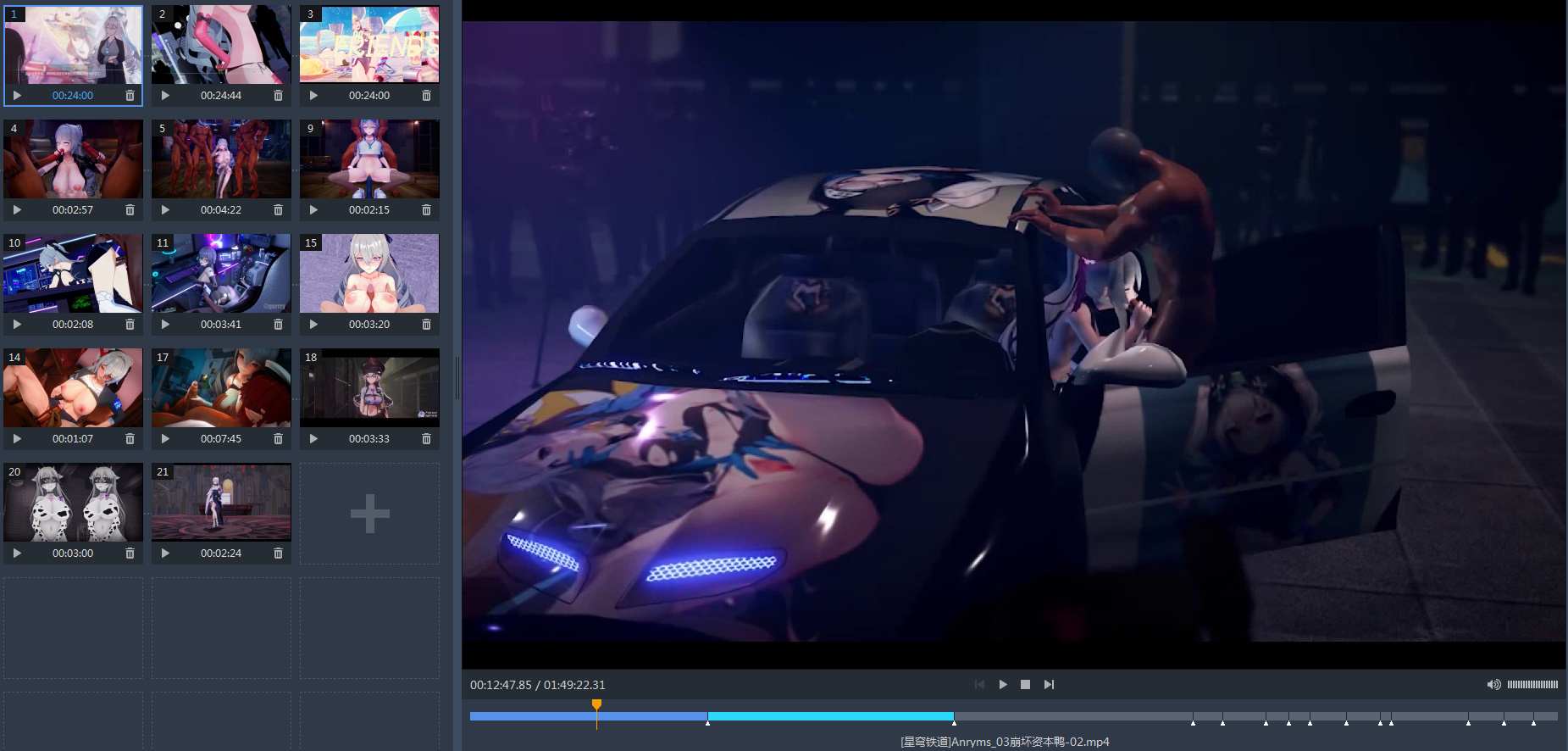
Task: Delete clip 17 via its trash icon
Action: tap(278, 439)
